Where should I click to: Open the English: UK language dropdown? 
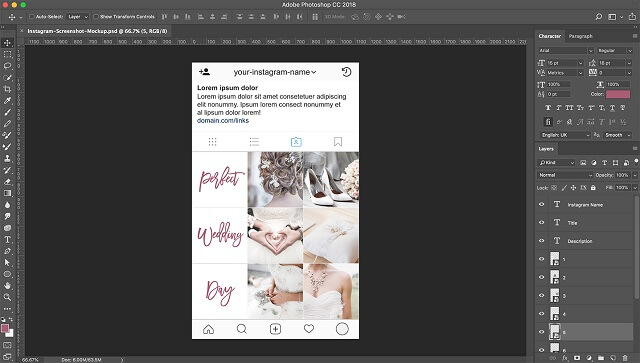[x=564, y=135]
